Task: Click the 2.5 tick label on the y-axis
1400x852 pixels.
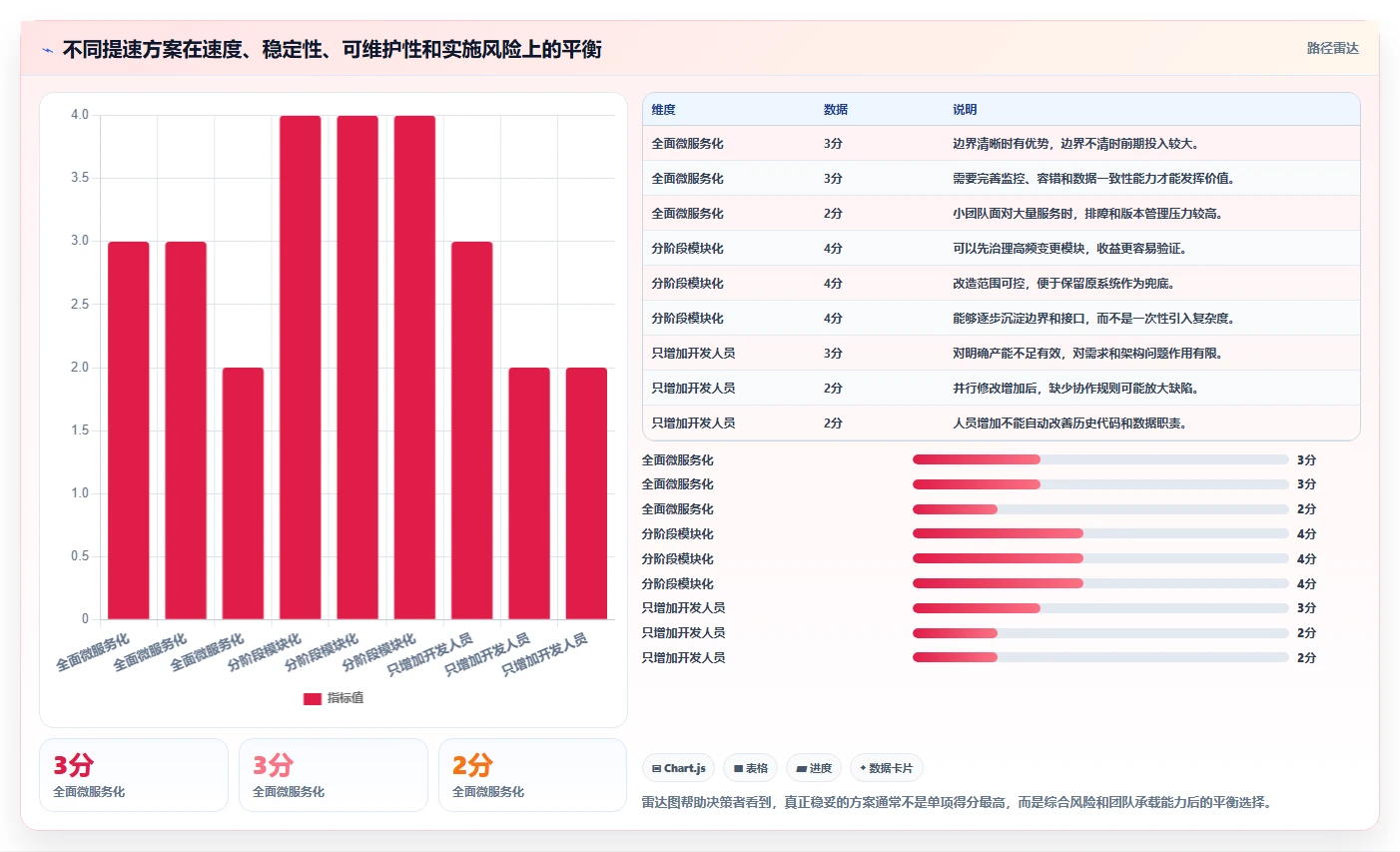Action: (80, 305)
